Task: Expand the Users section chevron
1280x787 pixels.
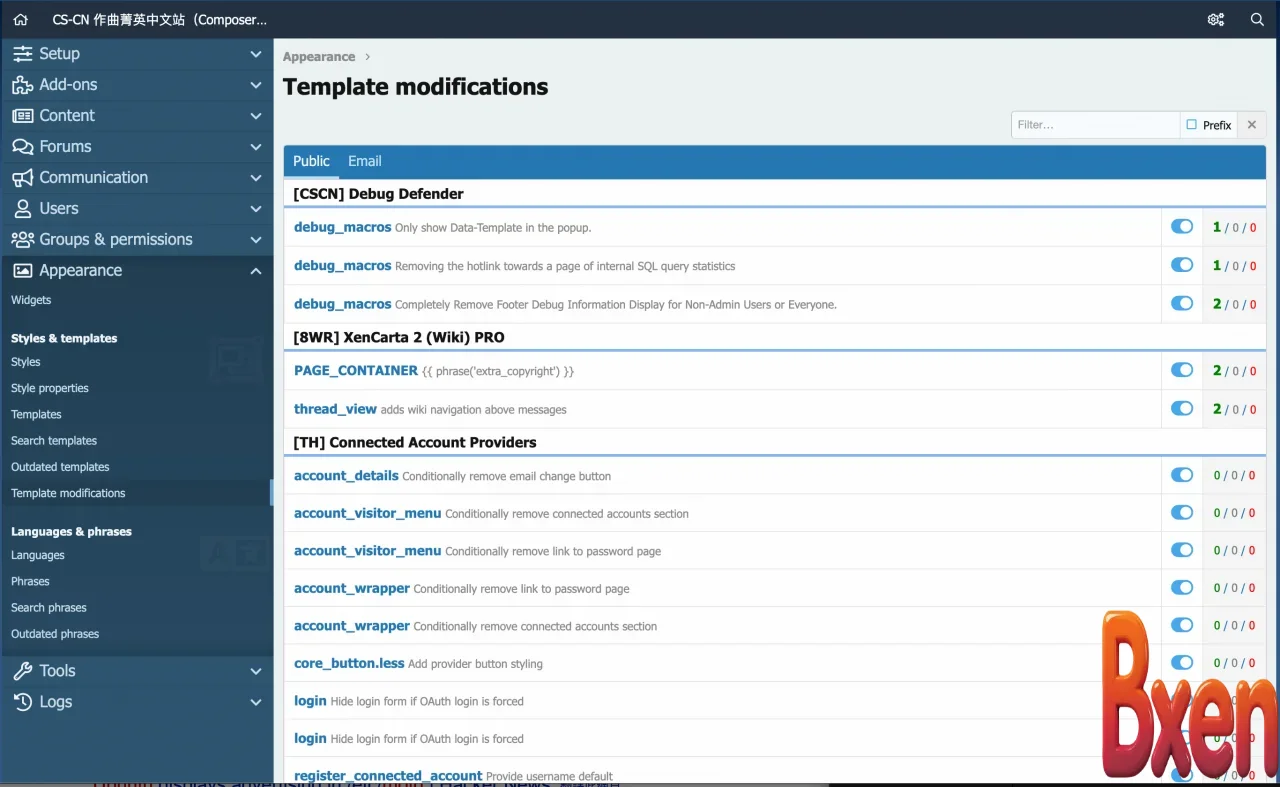Action: 256,209
